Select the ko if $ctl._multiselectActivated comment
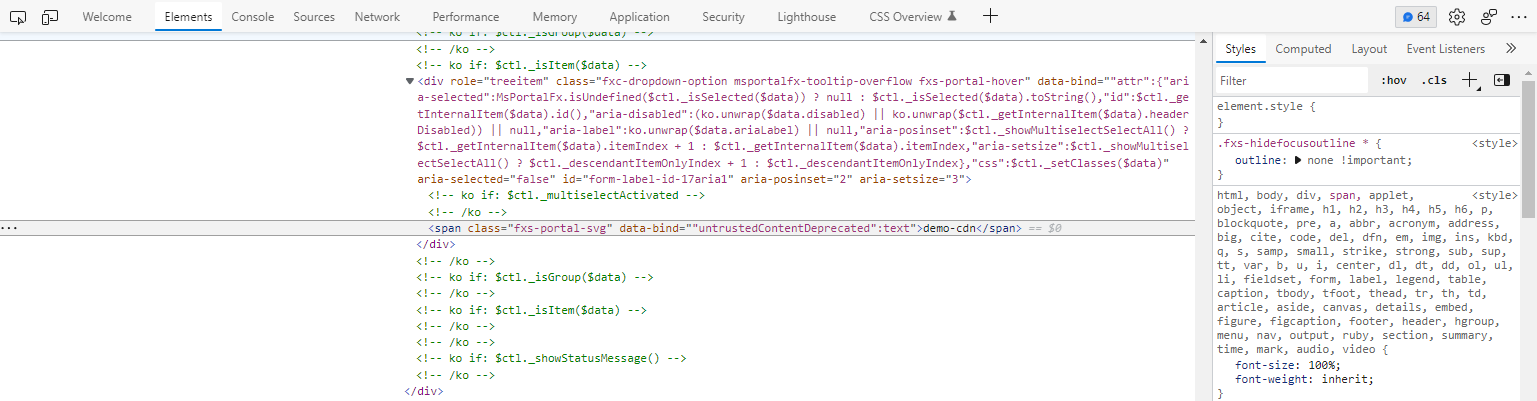 pyautogui.click(x=566, y=195)
